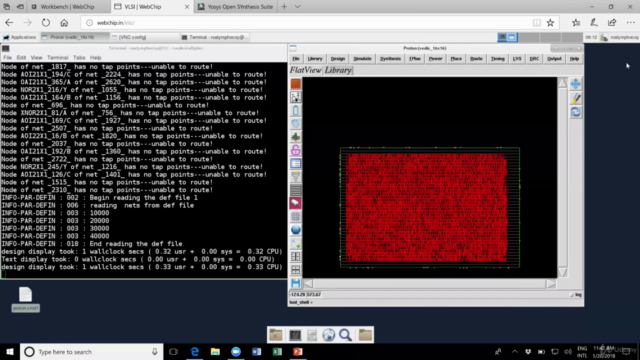Click the blue tag icon in Proton sidebar
The width and height of the screenshot is (640, 360).
point(296,123)
